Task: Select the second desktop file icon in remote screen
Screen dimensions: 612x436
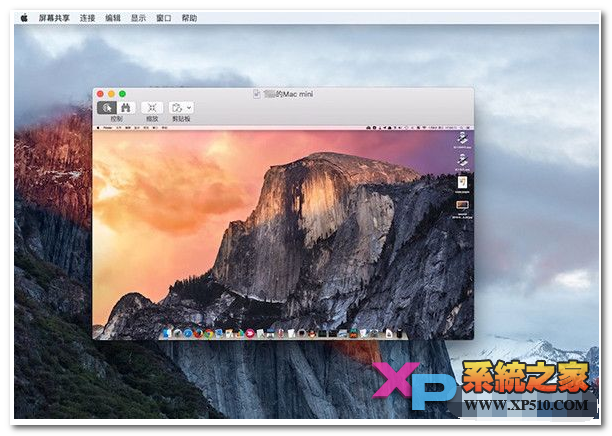Action: point(463,160)
